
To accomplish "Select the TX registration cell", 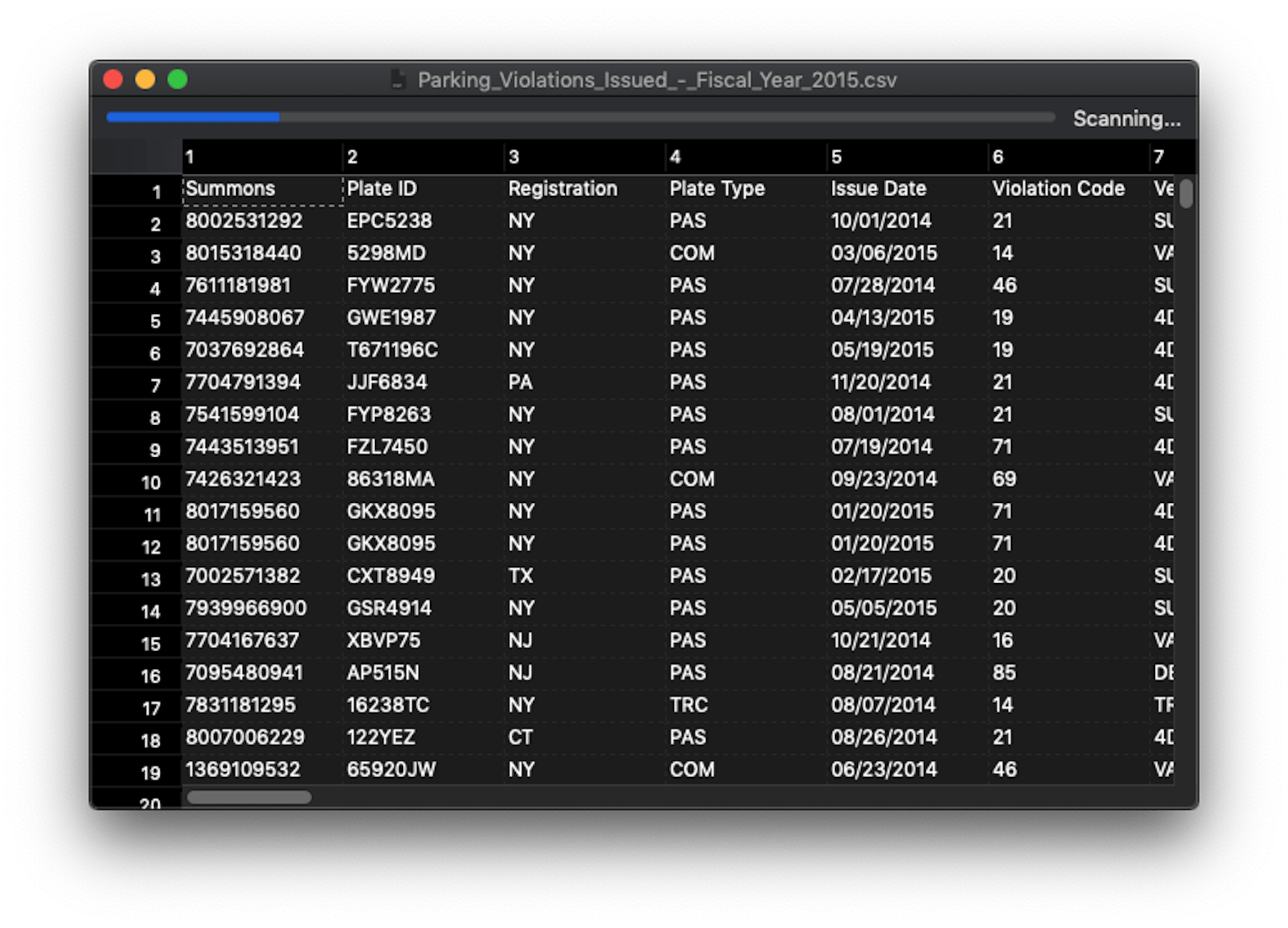I will click(x=584, y=576).
